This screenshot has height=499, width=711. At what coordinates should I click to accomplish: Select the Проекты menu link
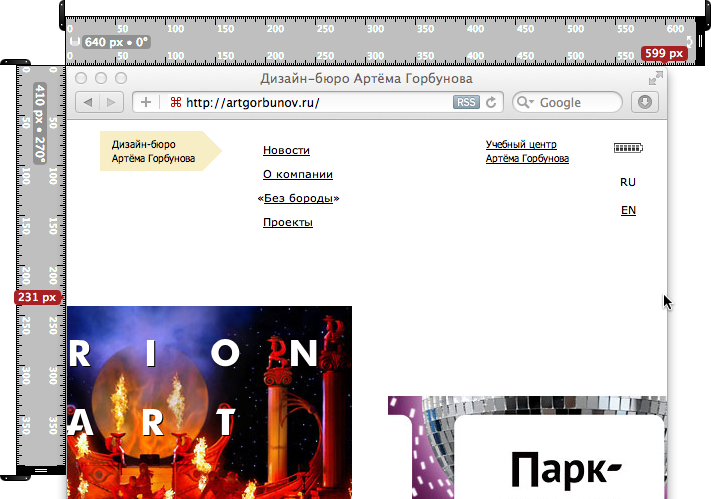(x=287, y=222)
